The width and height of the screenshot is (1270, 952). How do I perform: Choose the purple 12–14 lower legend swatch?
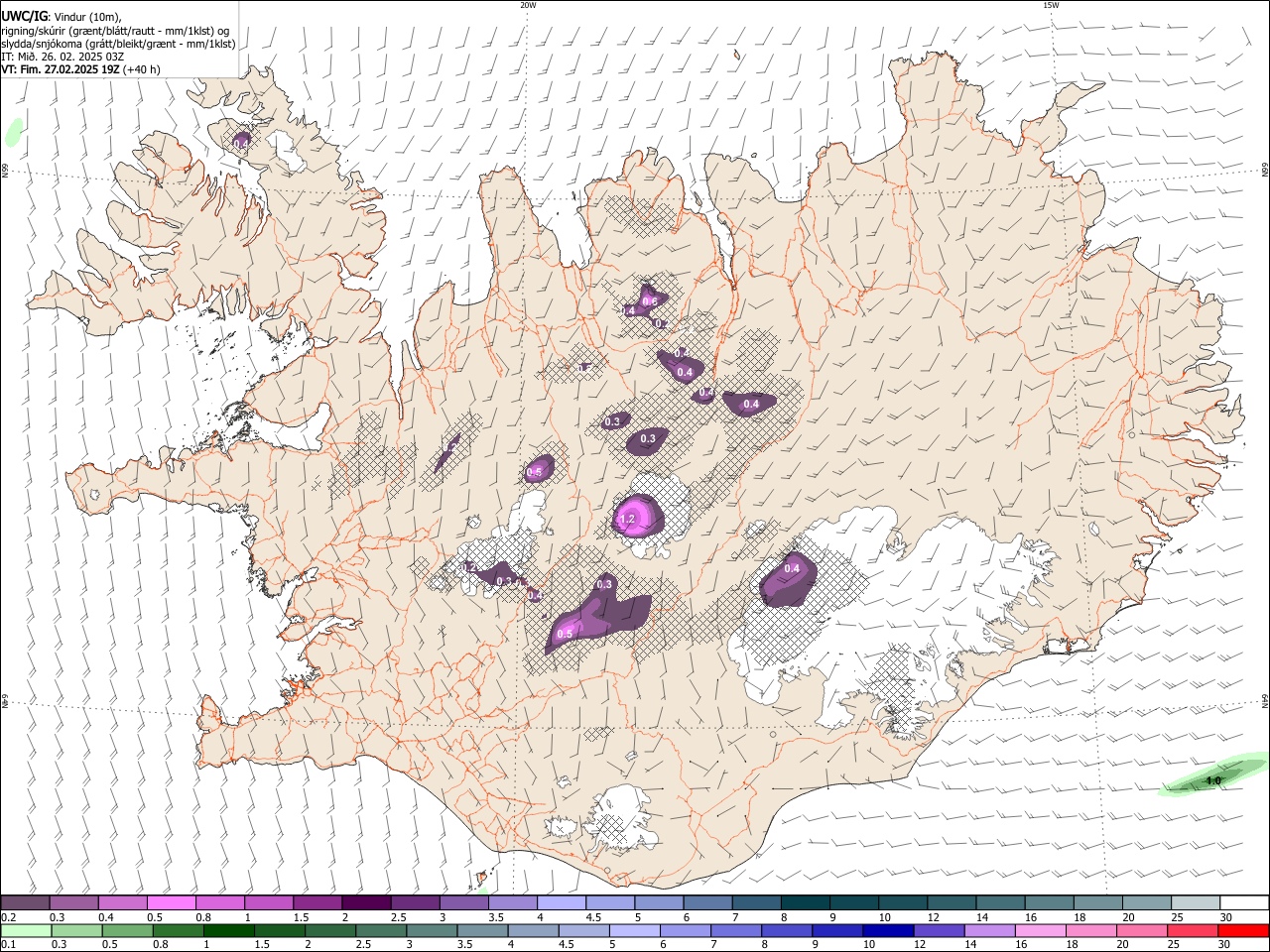click(939, 931)
